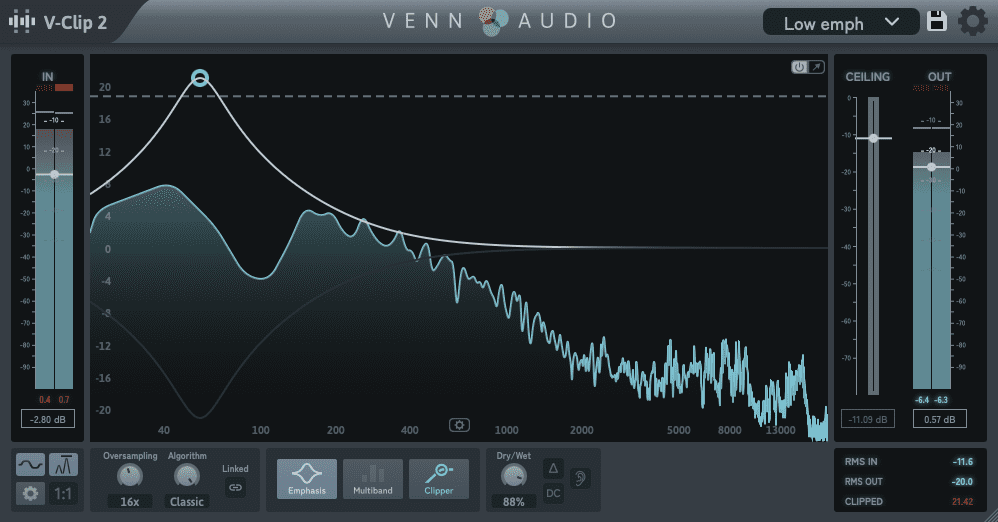This screenshot has height=522, width=998.
Task: Click the delta listen triangle icon
Action: pos(553,467)
